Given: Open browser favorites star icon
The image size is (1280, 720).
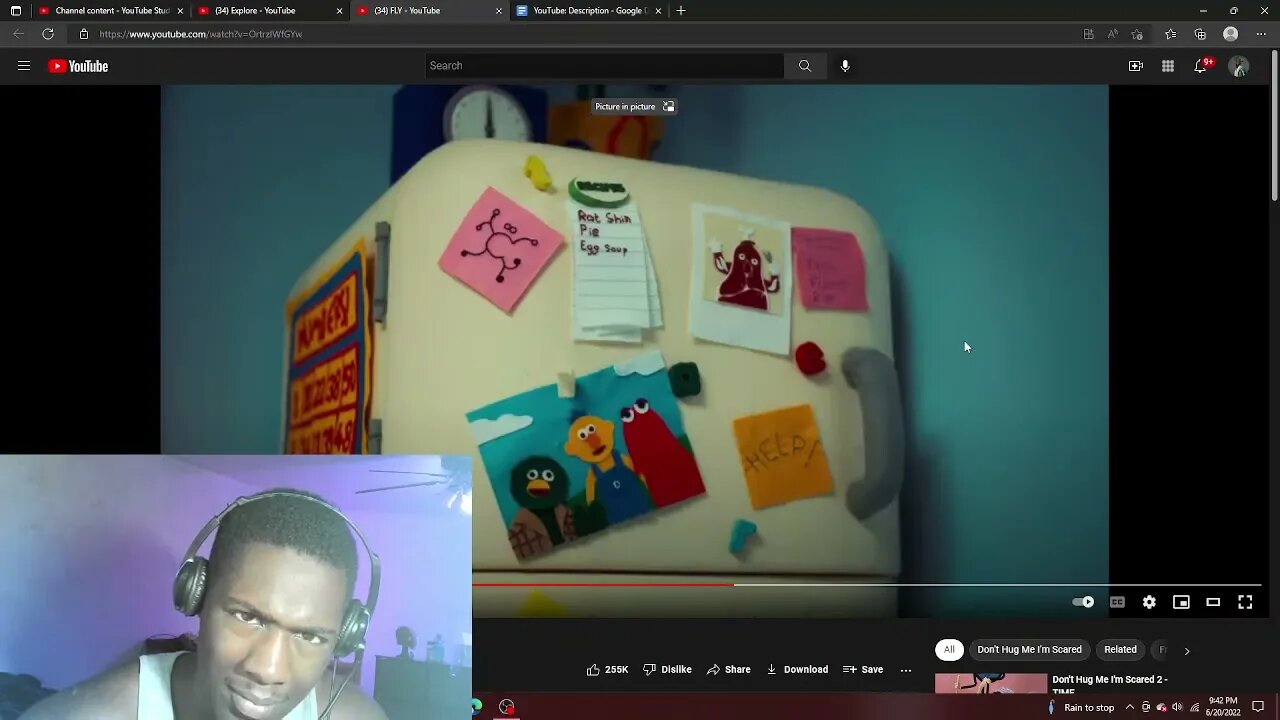Looking at the screenshot, I should click(x=1170, y=34).
